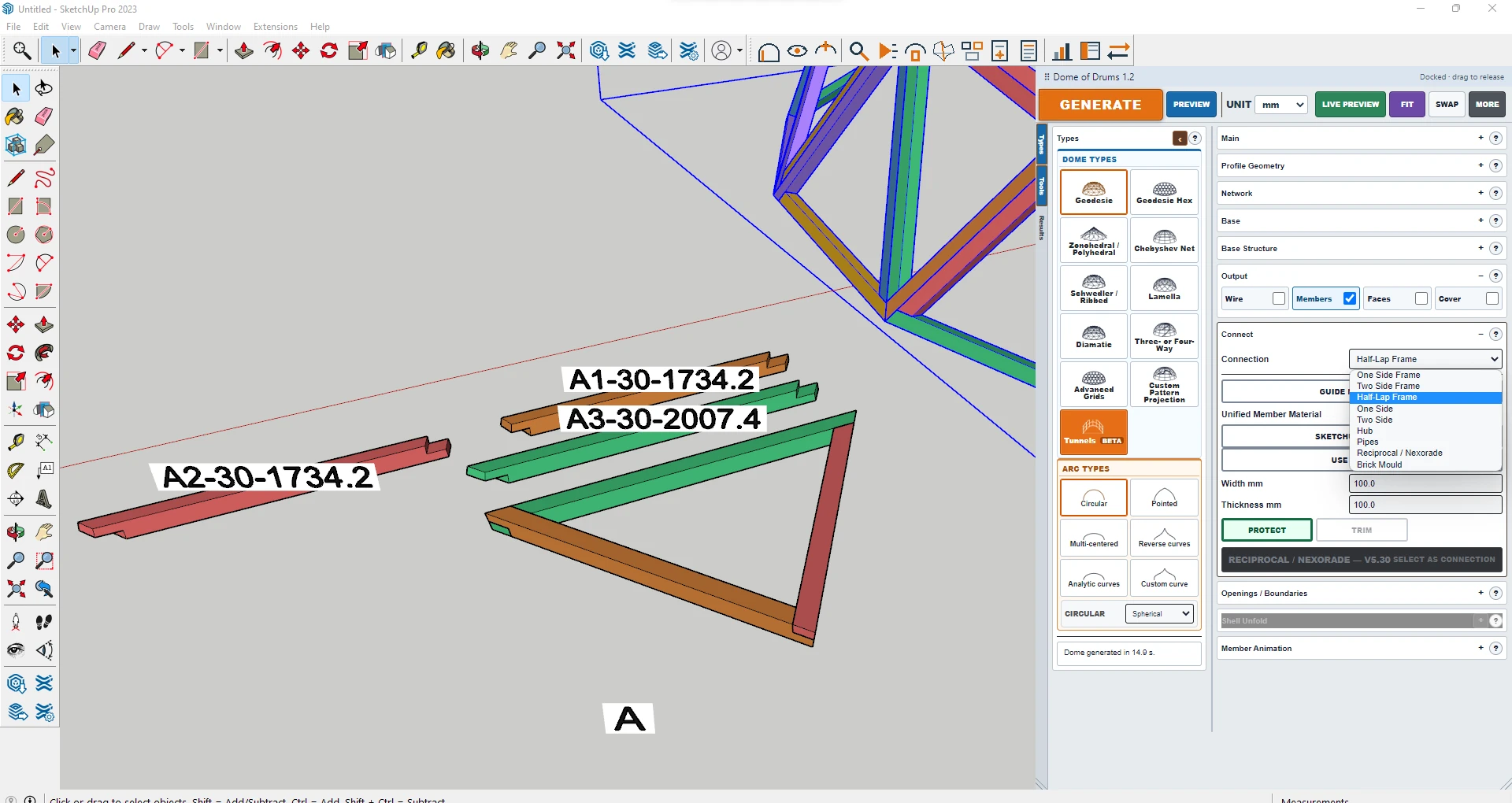Select the Analytic curves arc type

point(1094,577)
